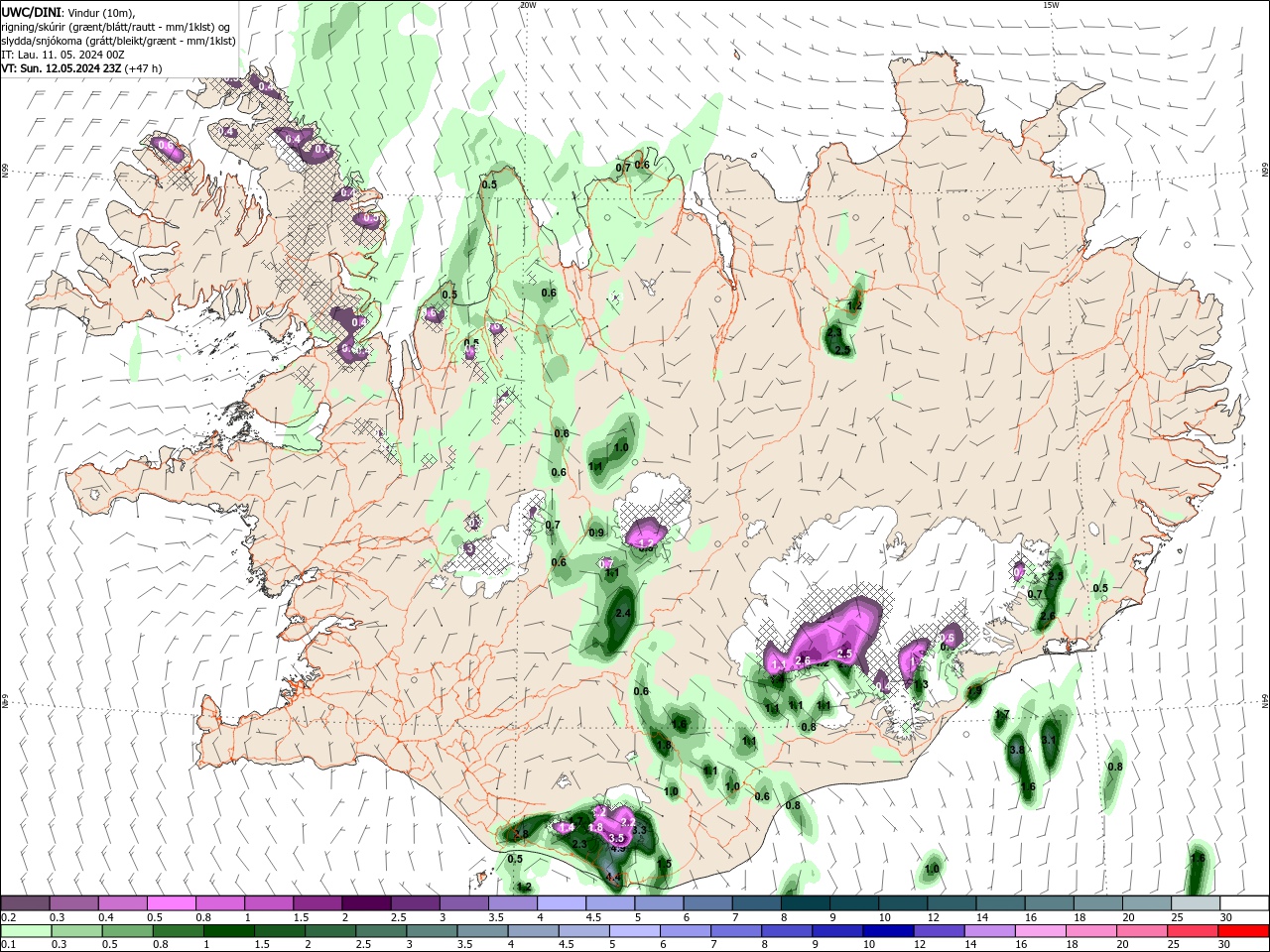Click the darkest green swatch after 1 on the bottom scale
This screenshot has width=1270, height=952.
227,931
